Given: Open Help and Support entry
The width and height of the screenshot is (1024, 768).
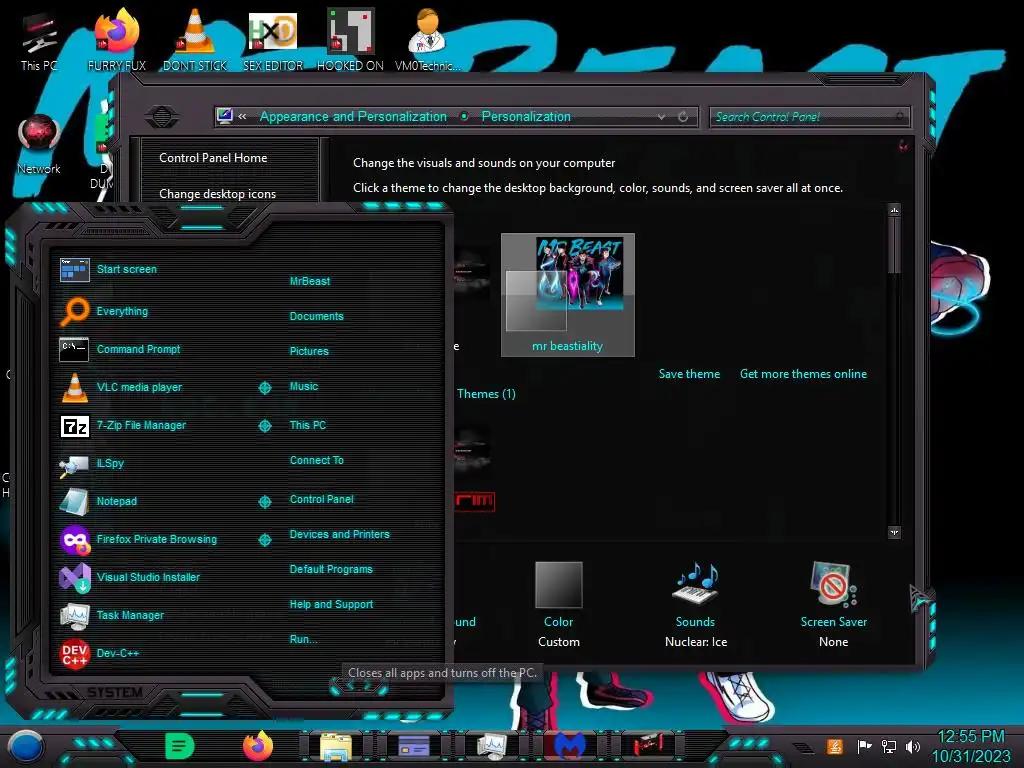Looking at the screenshot, I should click(331, 604).
